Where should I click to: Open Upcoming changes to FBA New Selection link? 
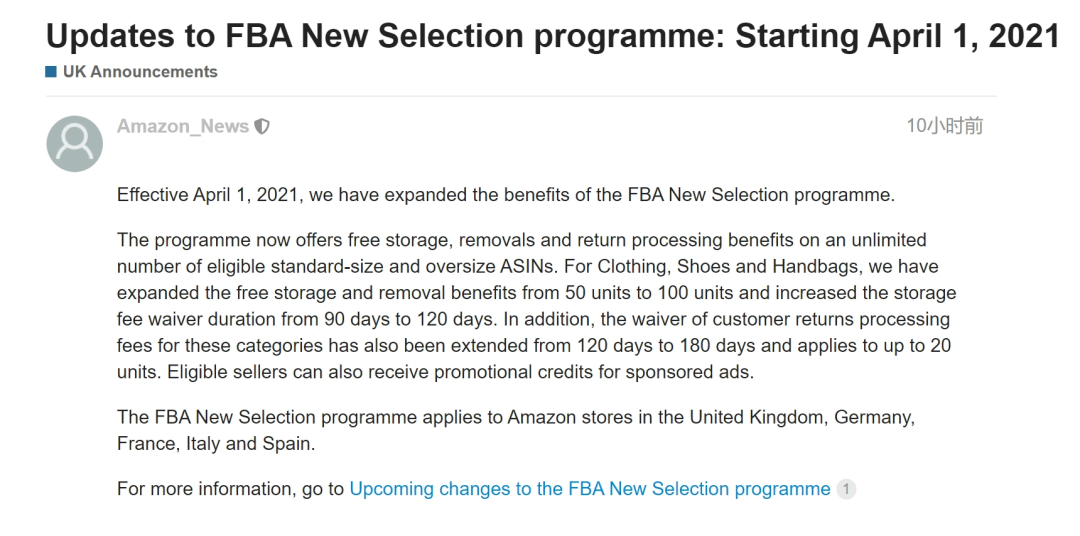click(590, 489)
